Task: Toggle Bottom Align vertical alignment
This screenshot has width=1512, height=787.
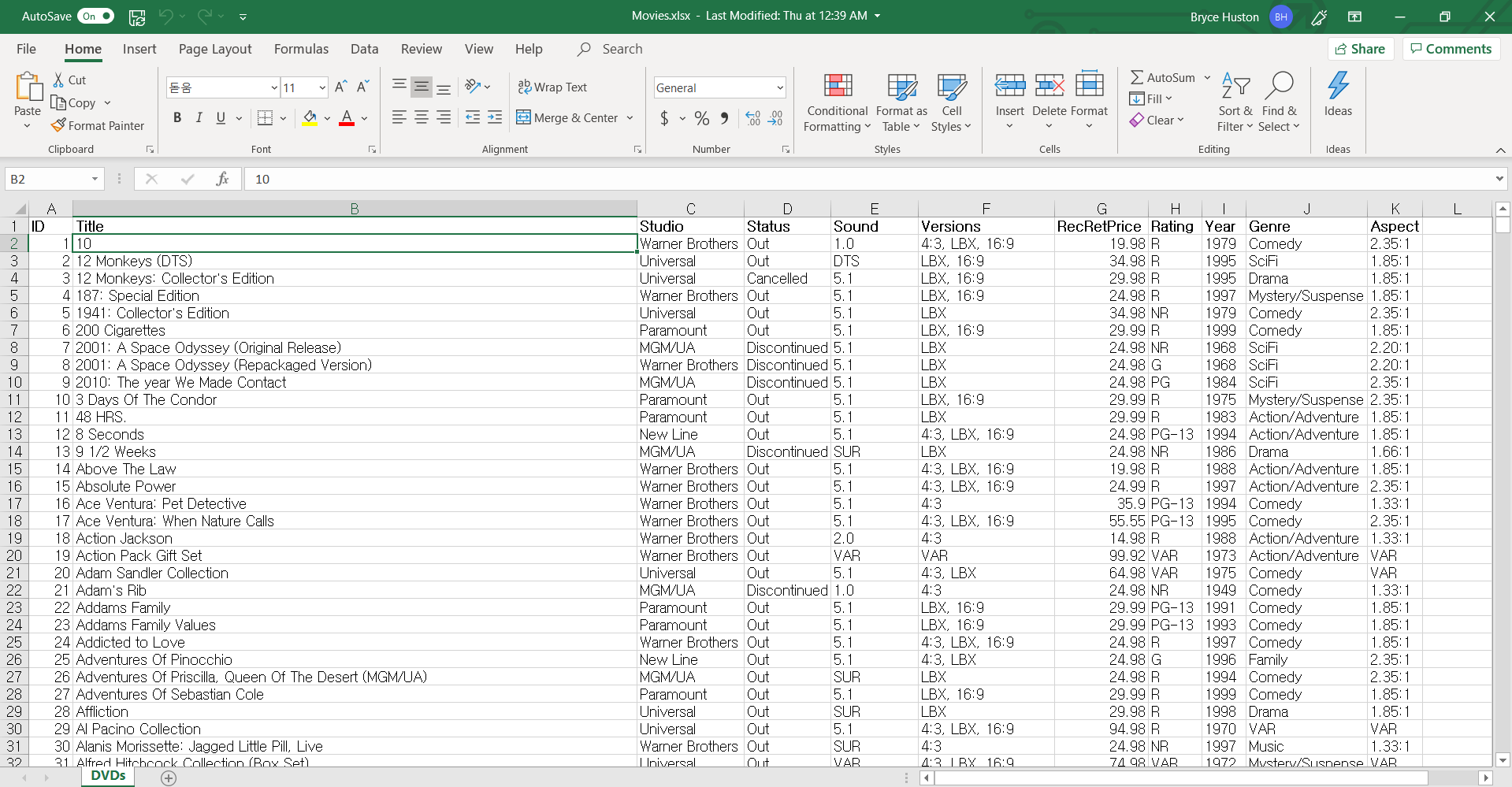Action: [x=444, y=87]
